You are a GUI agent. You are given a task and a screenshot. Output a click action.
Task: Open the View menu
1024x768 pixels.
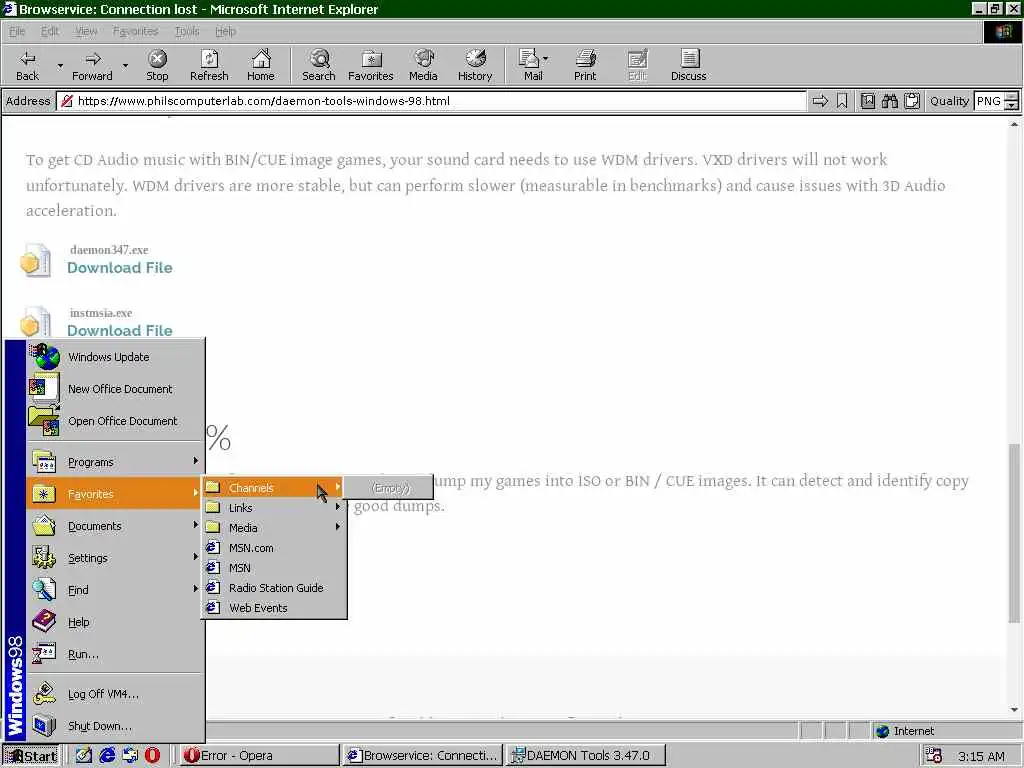86,31
